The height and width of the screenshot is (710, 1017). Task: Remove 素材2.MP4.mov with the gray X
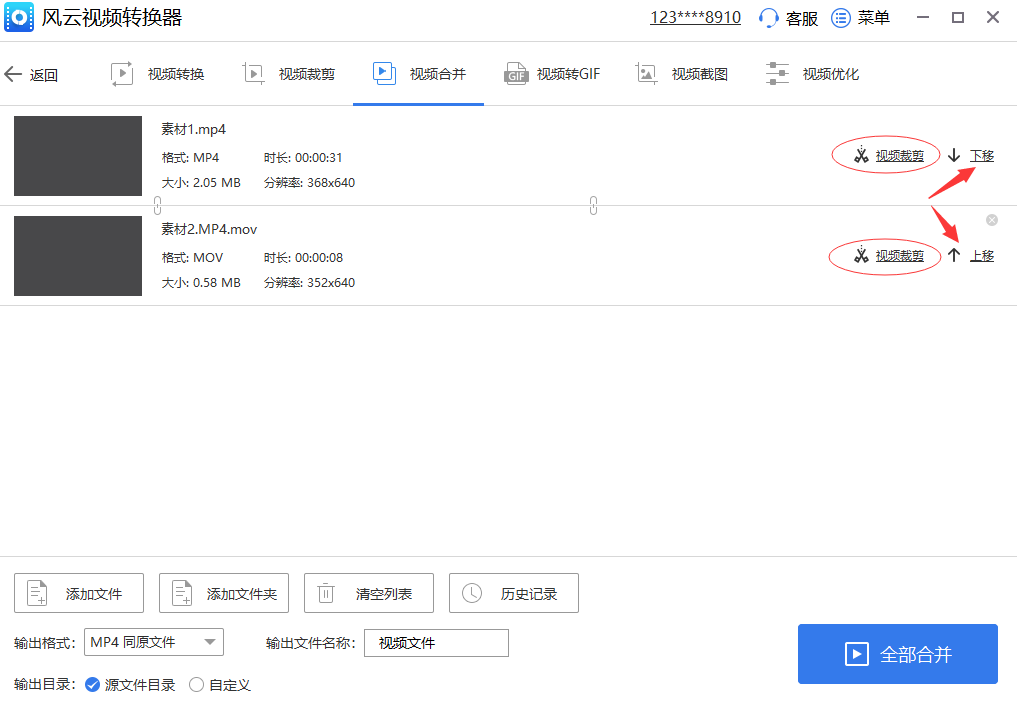(992, 220)
